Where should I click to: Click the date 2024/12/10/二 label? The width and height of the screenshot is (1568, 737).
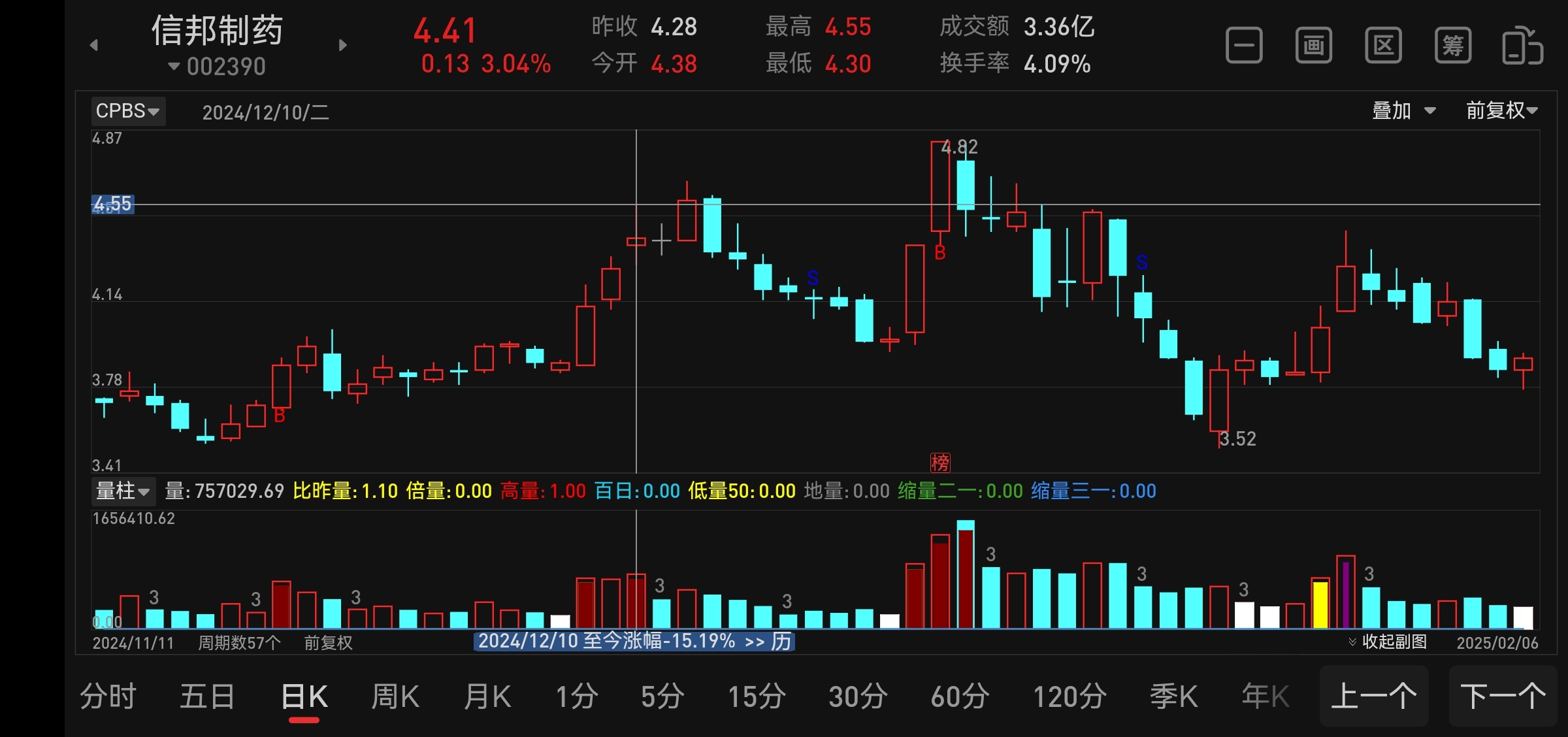pyautogui.click(x=266, y=112)
